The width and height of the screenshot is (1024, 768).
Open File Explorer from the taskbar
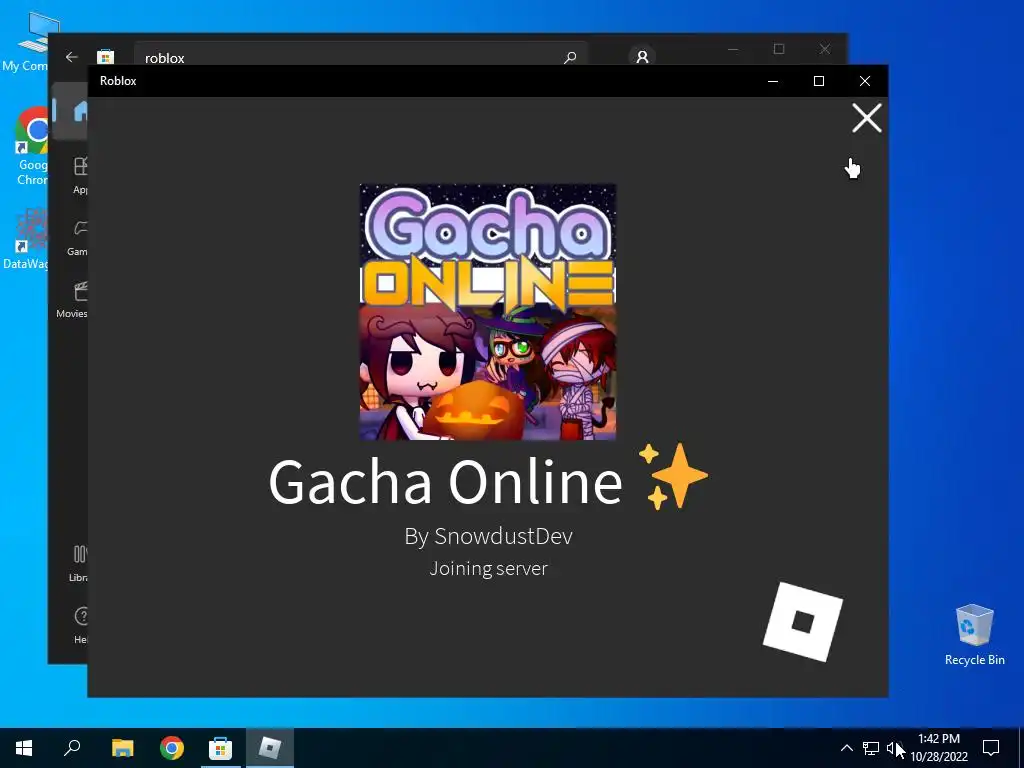point(122,748)
